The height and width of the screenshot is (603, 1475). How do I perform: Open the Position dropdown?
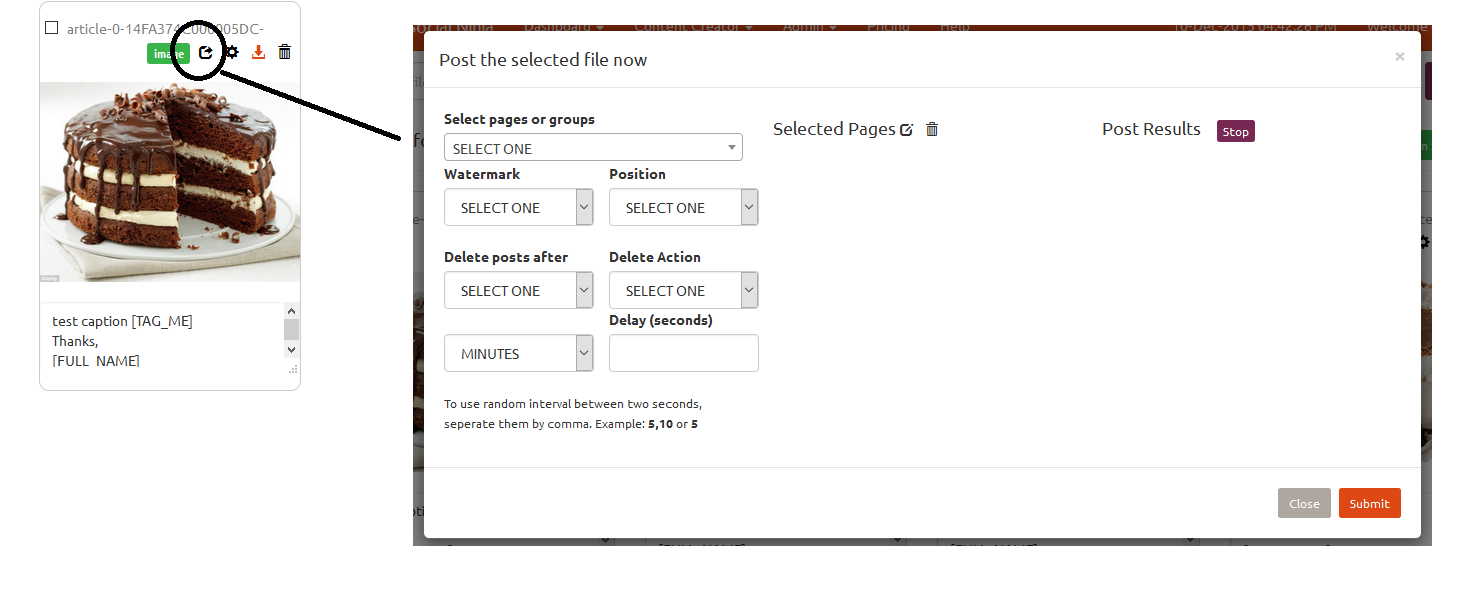[683, 208]
